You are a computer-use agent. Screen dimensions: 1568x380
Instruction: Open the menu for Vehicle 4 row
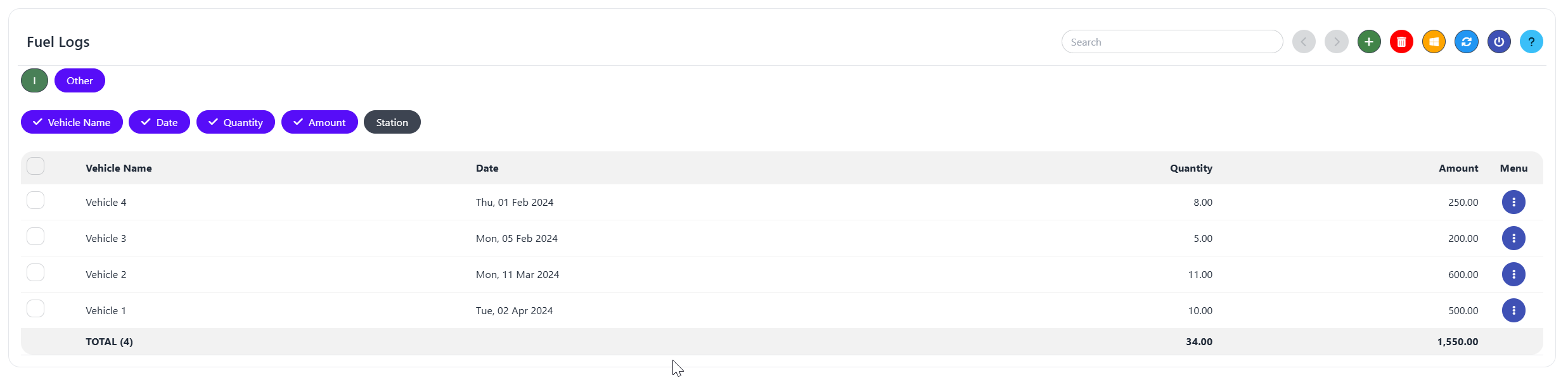pos(1513,202)
